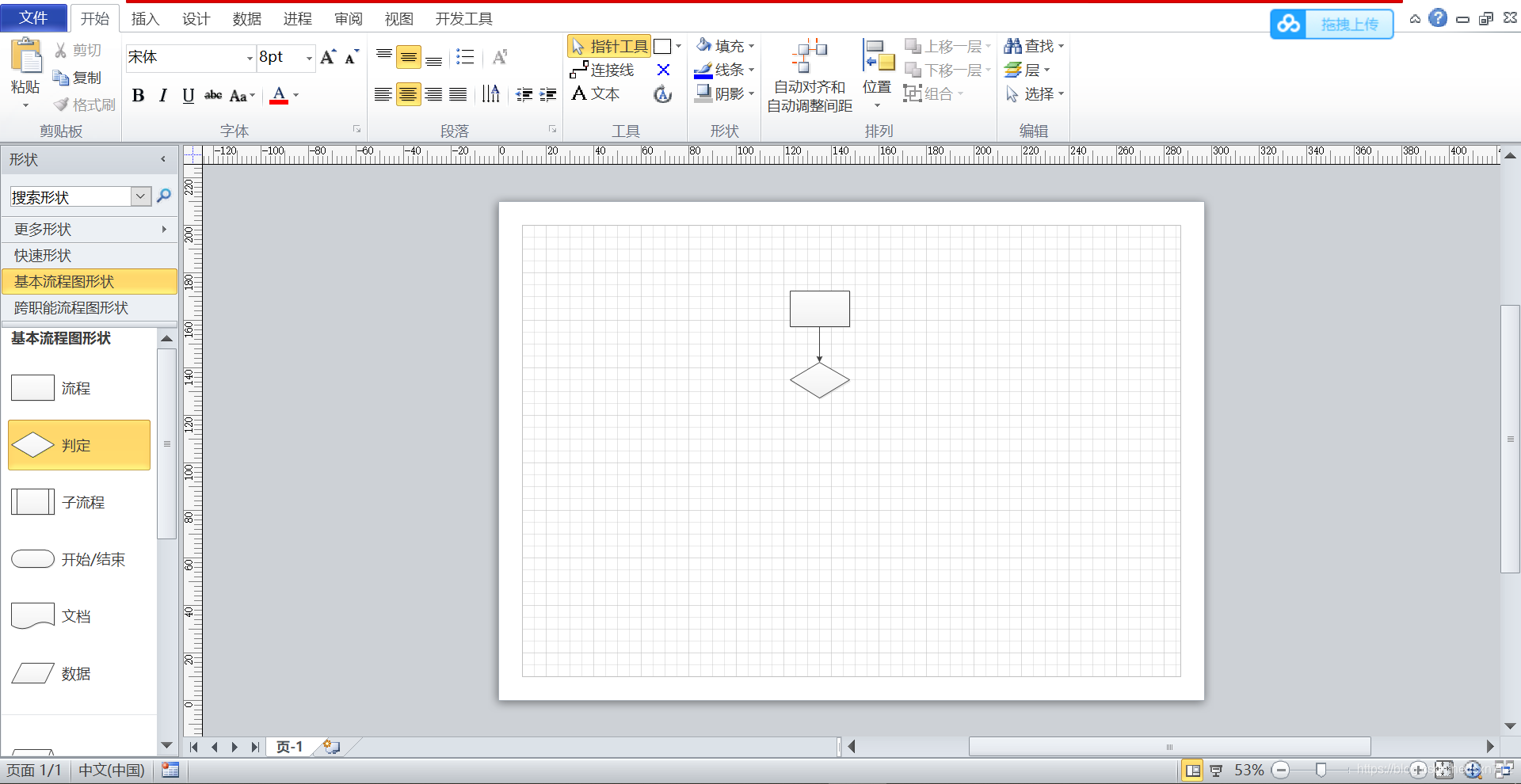Select the rectangle shape on the canvas
The height and width of the screenshot is (784, 1521).
point(820,309)
